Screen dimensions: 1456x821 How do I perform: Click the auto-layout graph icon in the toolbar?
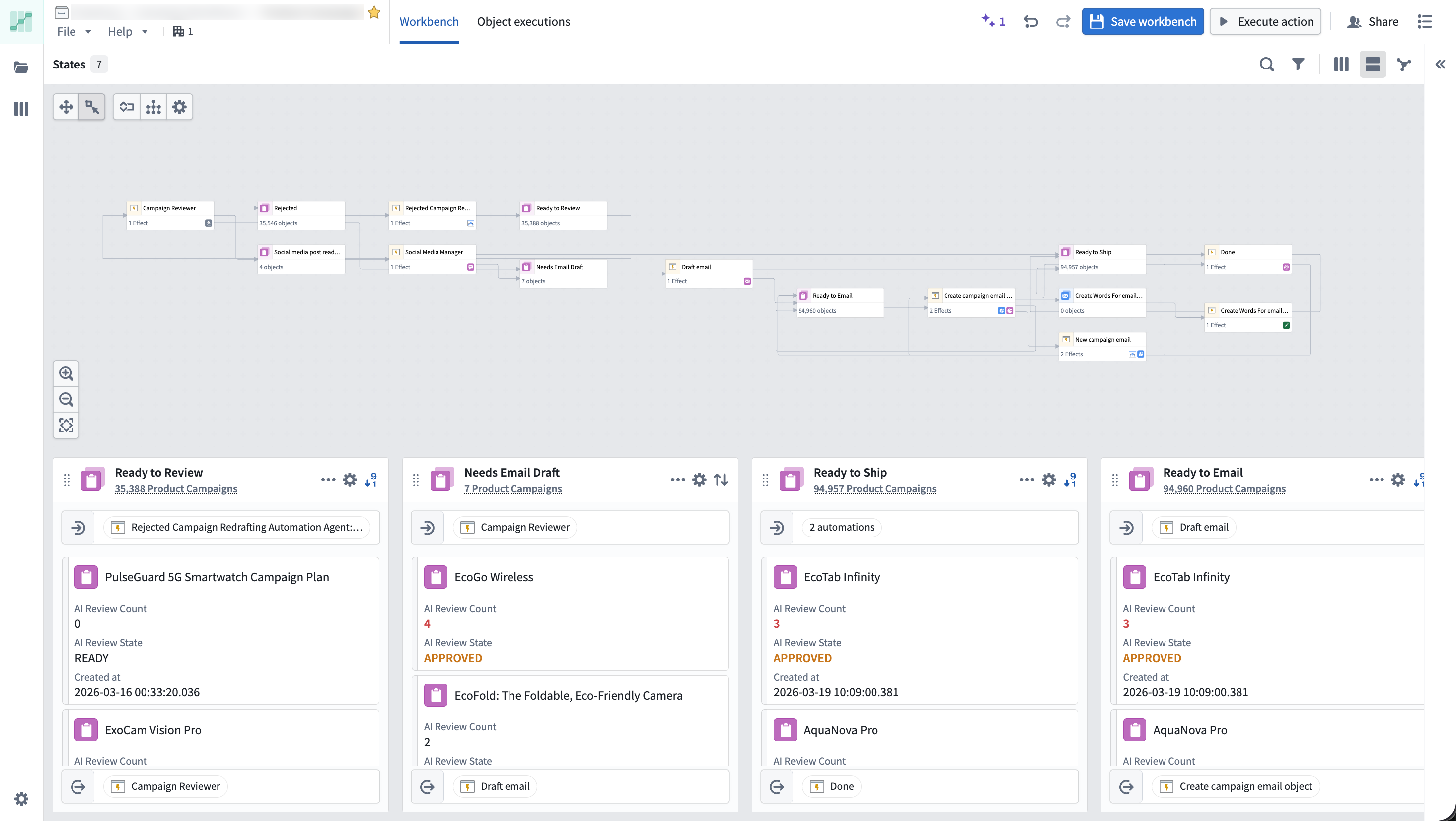coord(153,106)
